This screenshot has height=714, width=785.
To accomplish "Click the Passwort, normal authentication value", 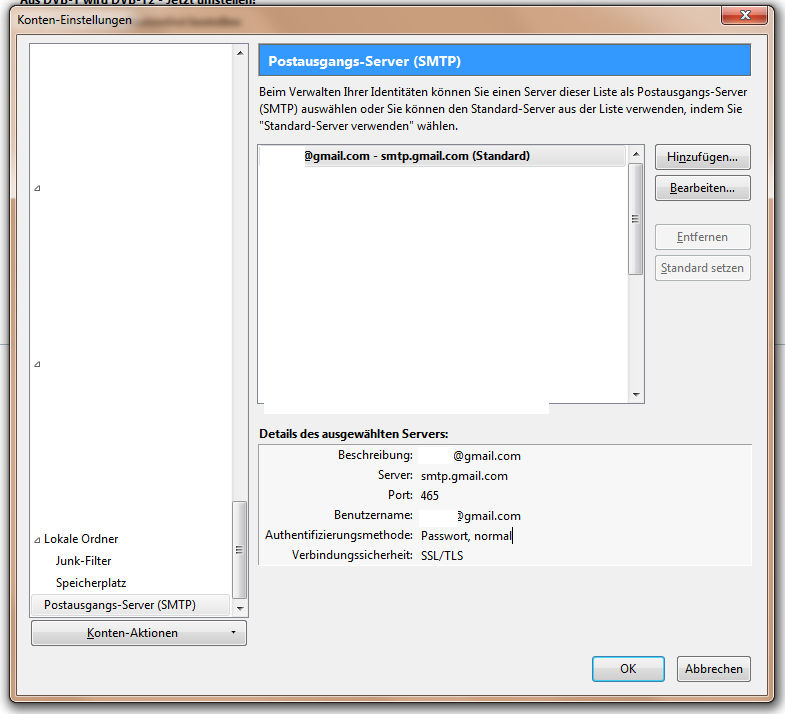I will 466,536.
